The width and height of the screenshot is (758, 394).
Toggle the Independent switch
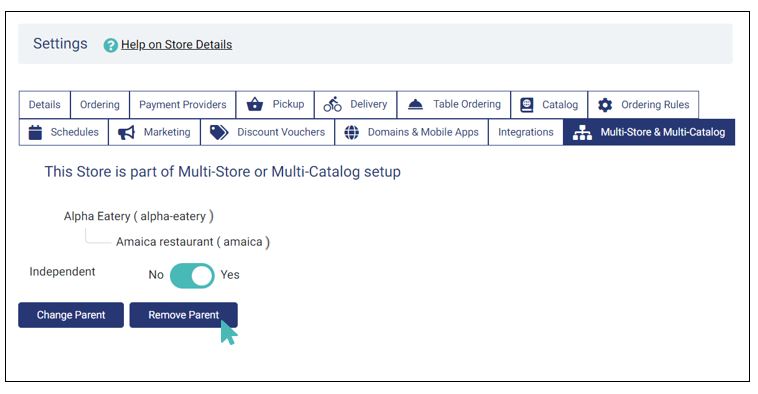click(192, 276)
